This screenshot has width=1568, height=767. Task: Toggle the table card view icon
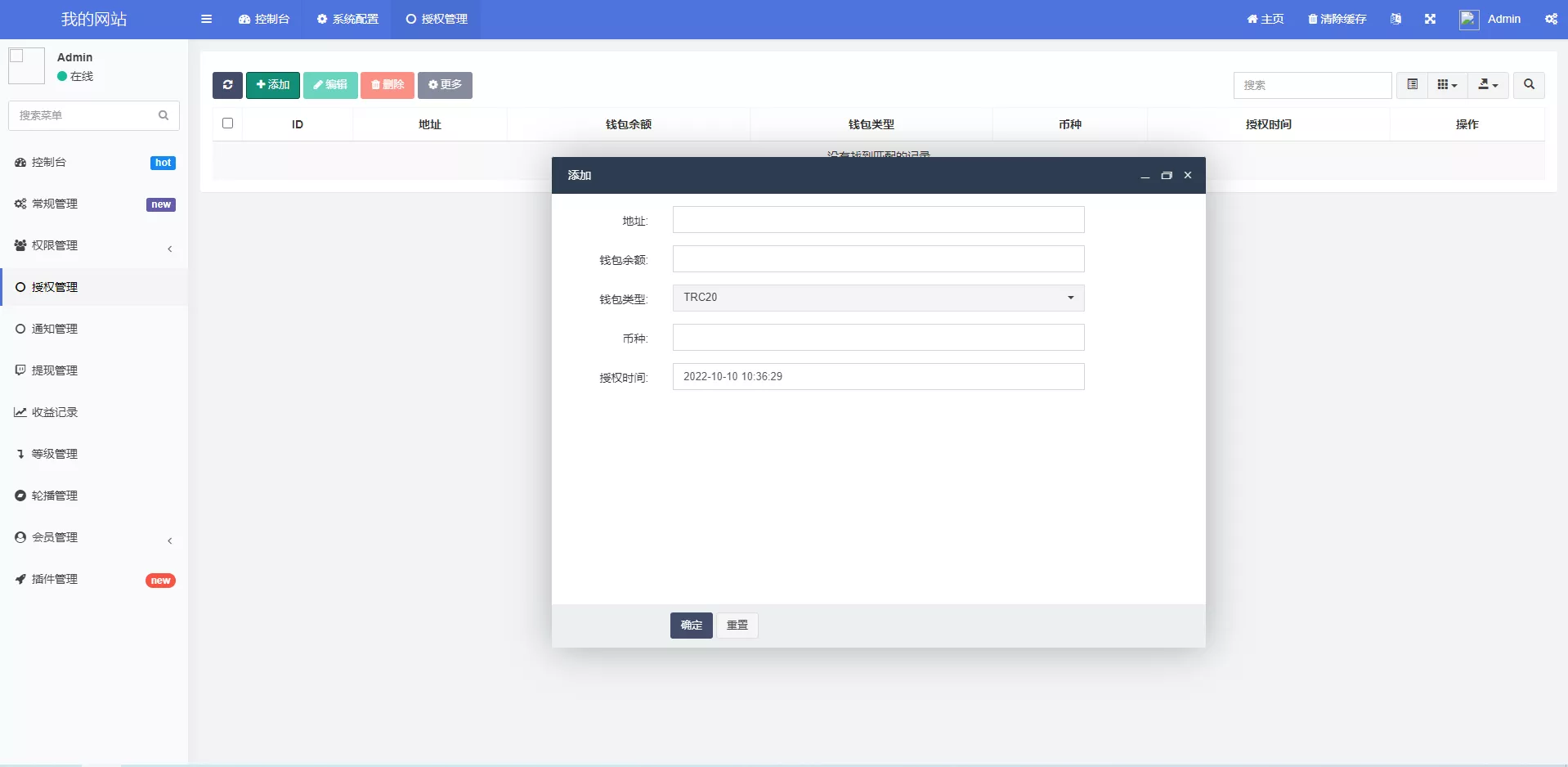(x=1412, y=85)
